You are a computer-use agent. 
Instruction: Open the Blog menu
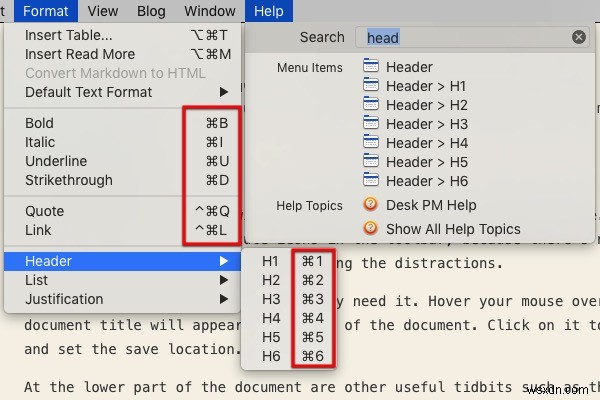coord(151,11)
